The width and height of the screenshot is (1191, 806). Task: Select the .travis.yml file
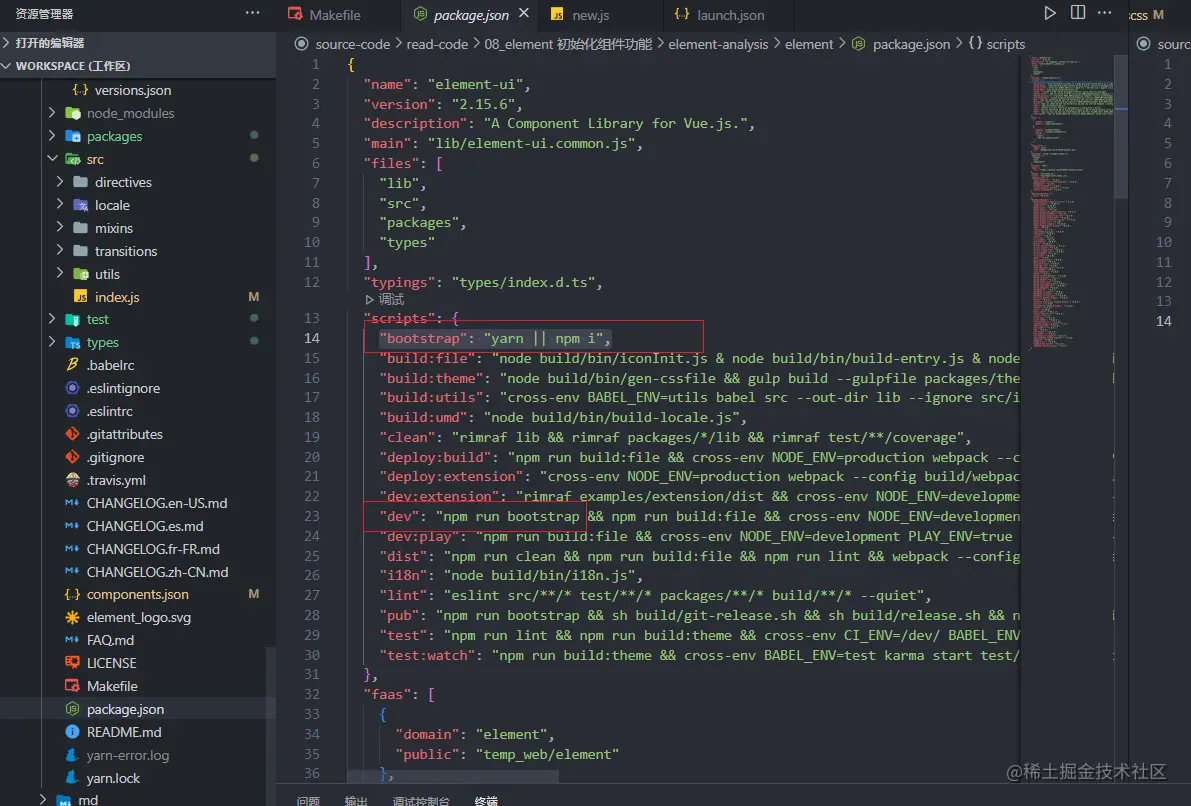pyautogui.click(x=115, y=480)
